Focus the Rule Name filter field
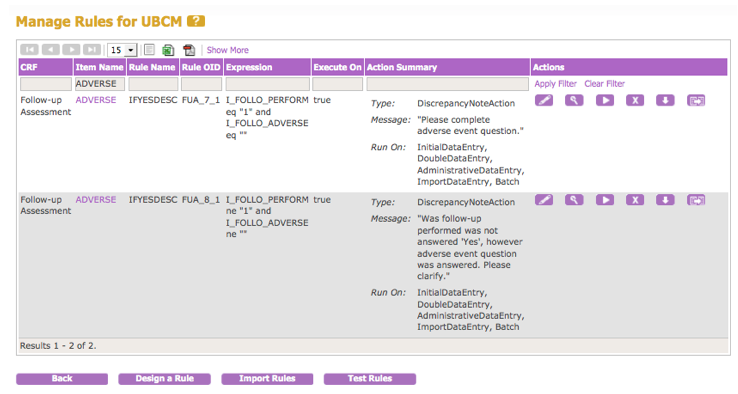The height and width of the screenshot is (394, 738). 153,84
